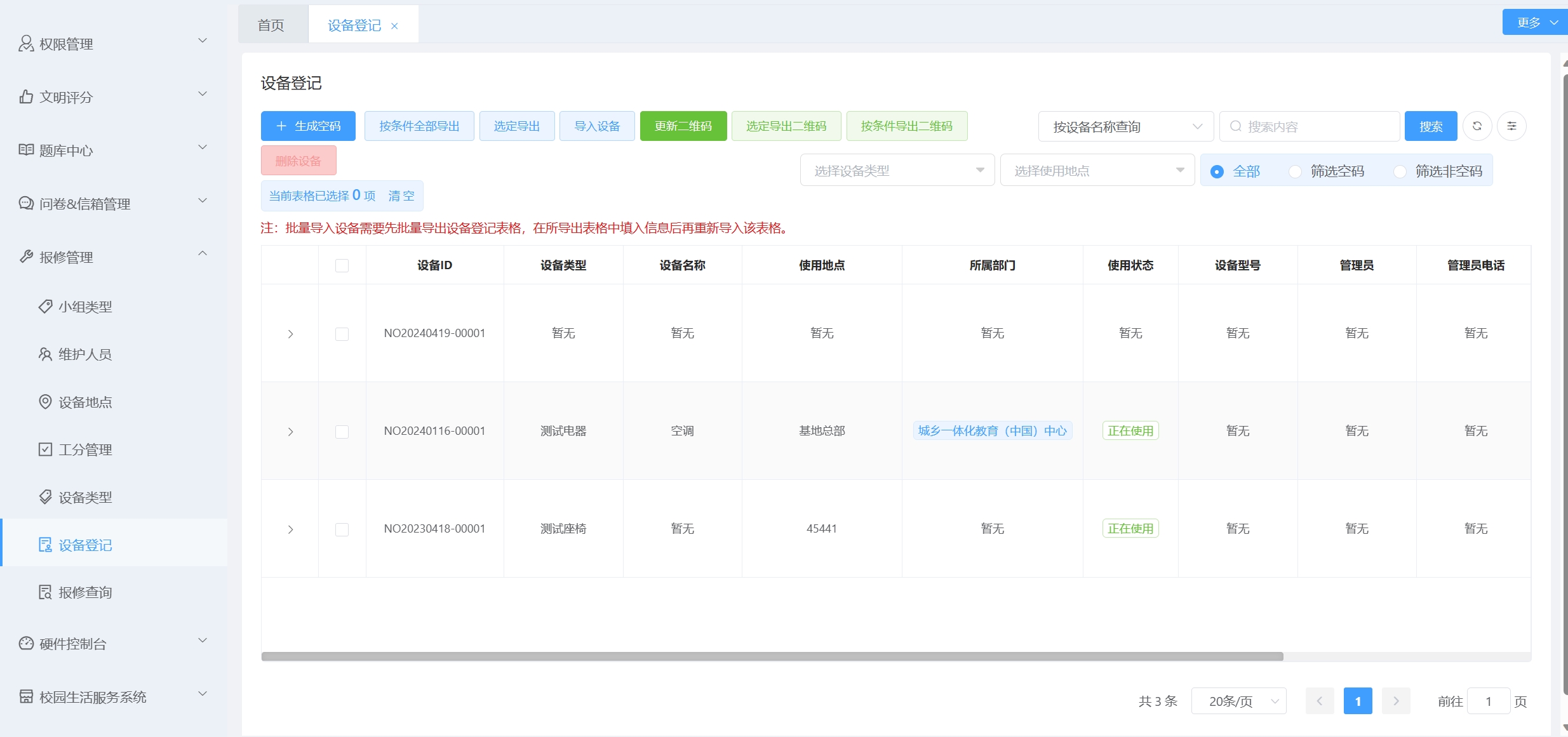Click the 文明评分 thumbs-up icon
The image size is (1568, 737).
26,96
